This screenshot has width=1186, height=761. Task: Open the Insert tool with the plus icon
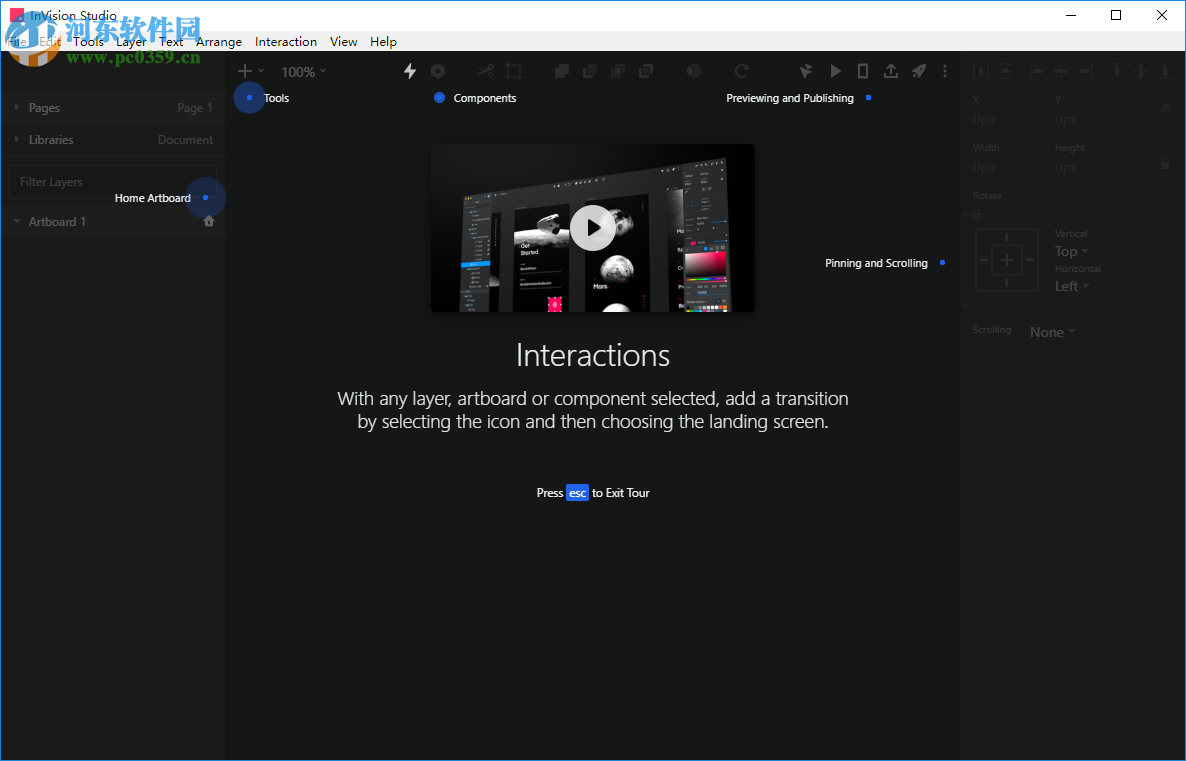[246, 71]
